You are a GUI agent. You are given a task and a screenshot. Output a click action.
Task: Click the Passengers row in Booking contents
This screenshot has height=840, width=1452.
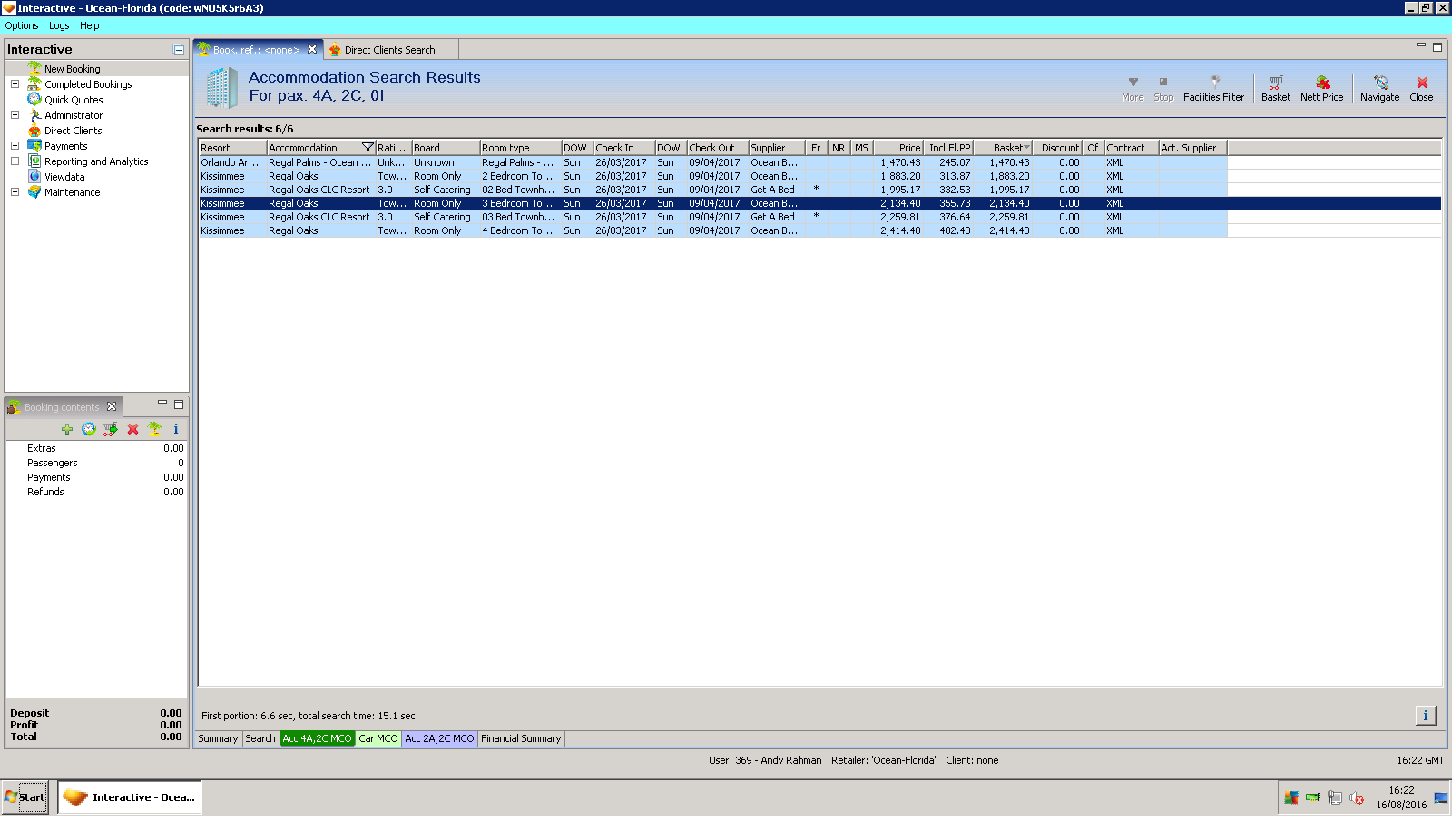click(x=96, y=463)
